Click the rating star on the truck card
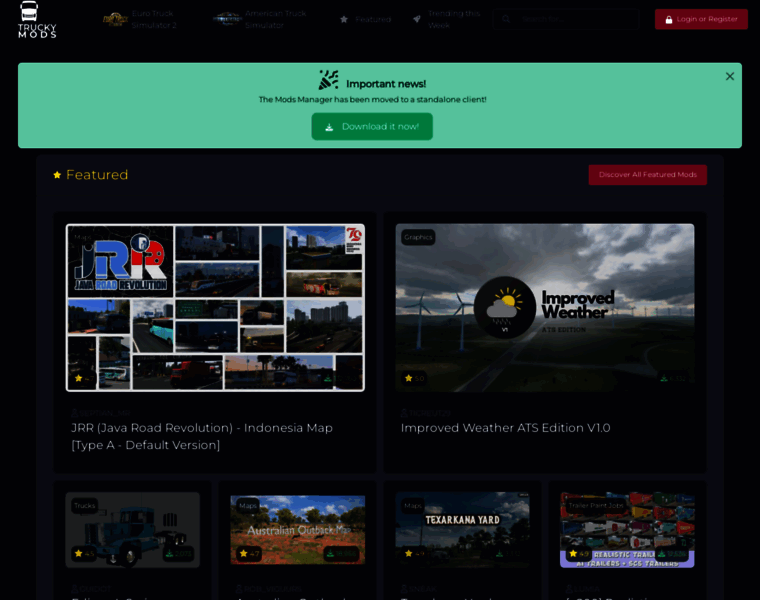 (x=79, y=553)
